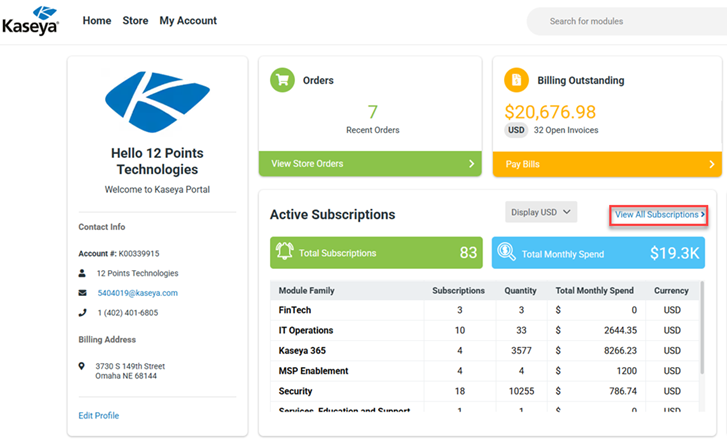Open the 5404019@kaseya.com email link
Screen dimensions: 727x440
pyautogui.click(x=138, y=293)
